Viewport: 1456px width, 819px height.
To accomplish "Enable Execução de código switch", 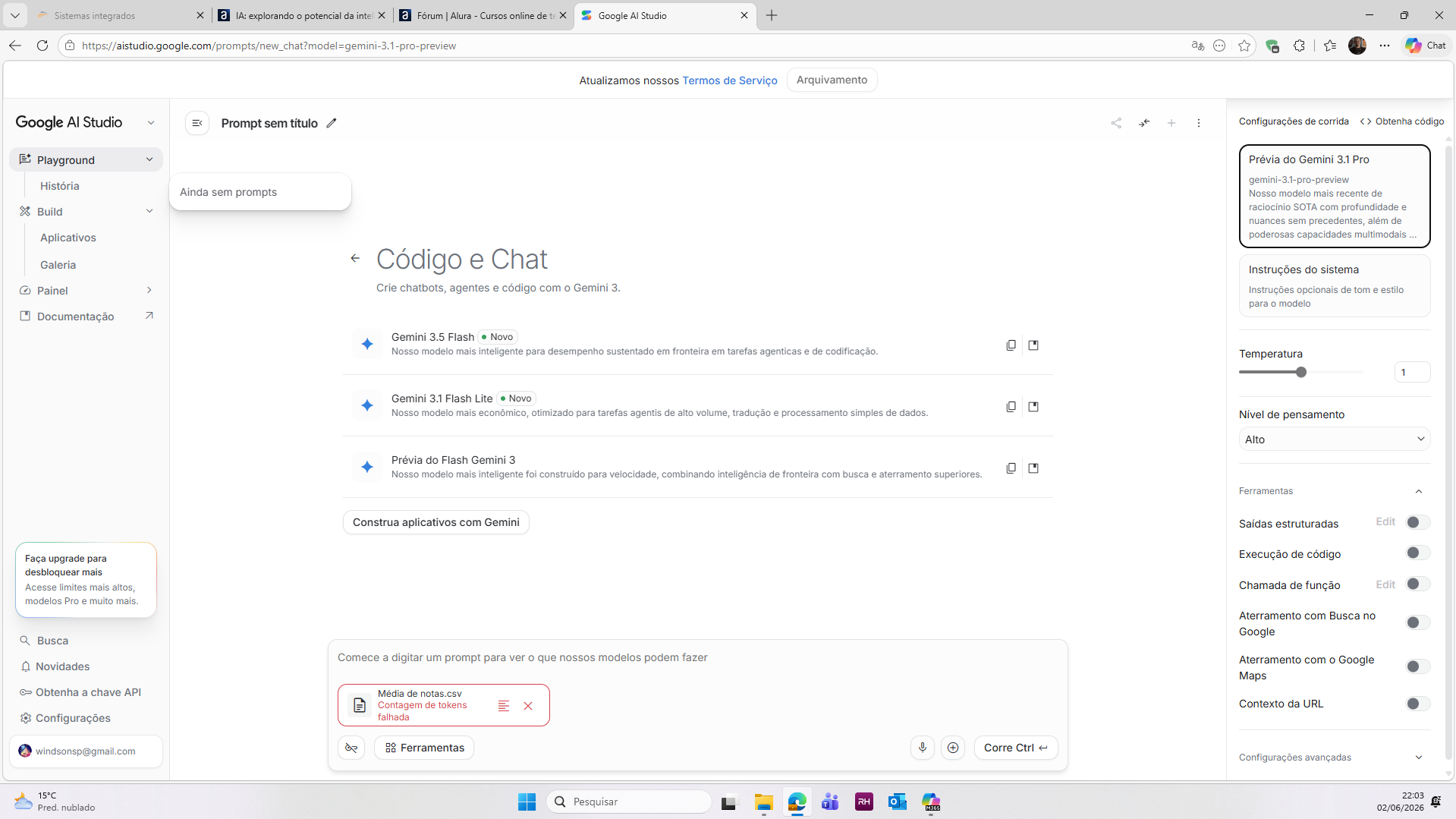I will (x=1417, y=553).
